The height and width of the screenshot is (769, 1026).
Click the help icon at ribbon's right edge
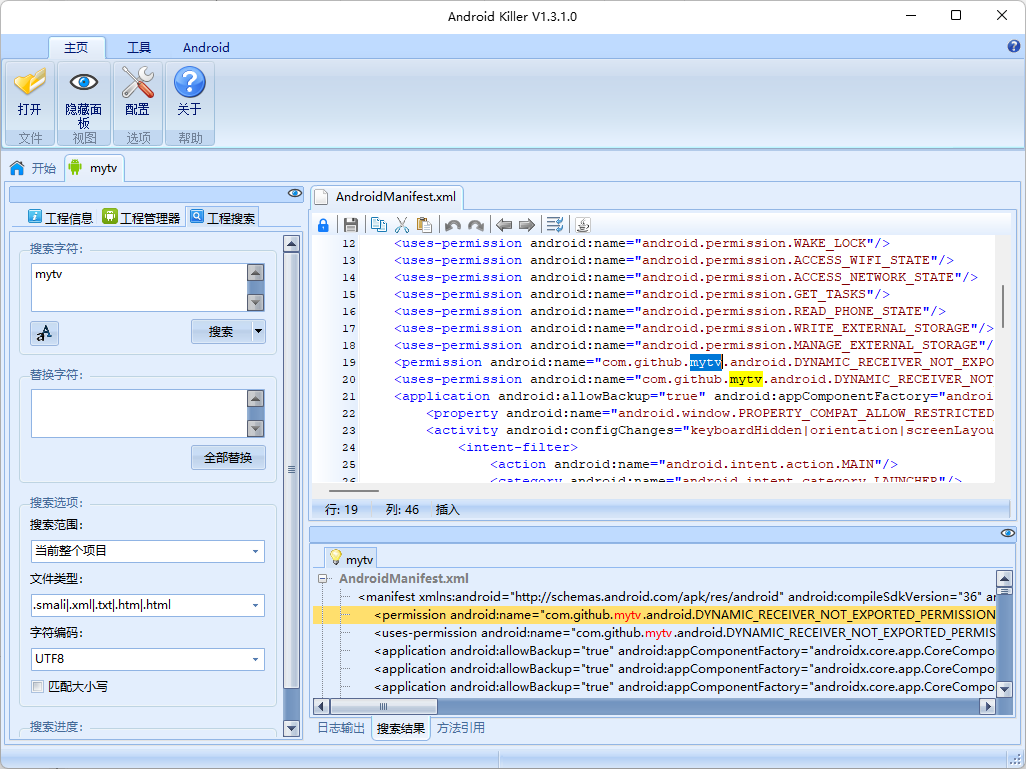(1014, 46)
